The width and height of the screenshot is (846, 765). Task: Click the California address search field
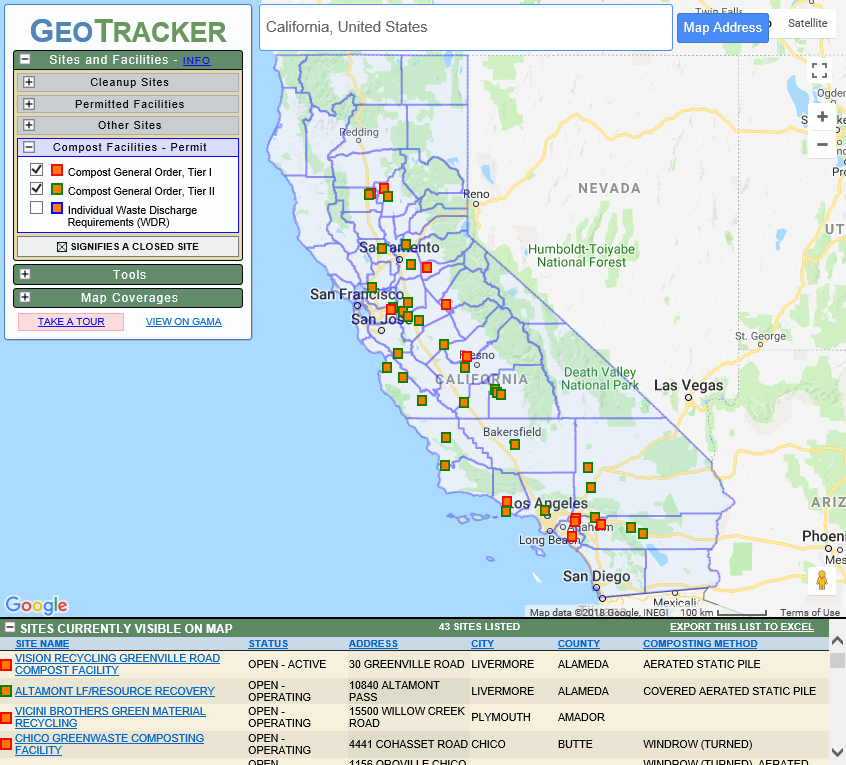(466, 28)
